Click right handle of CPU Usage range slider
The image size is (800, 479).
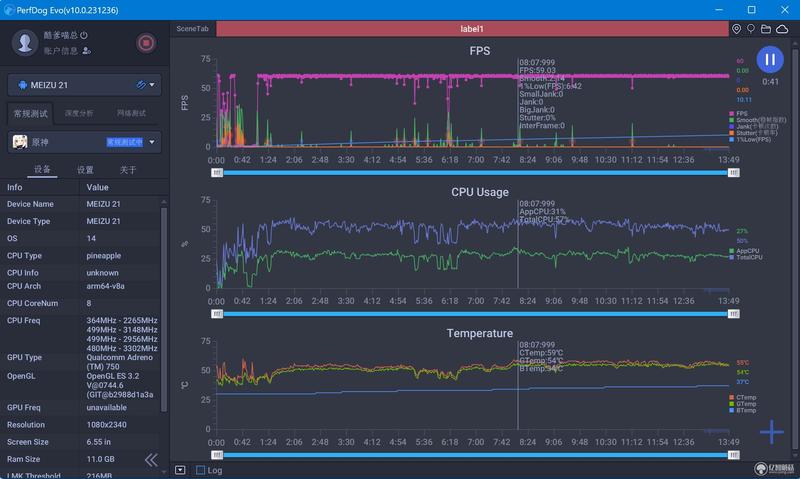point(733,314)
